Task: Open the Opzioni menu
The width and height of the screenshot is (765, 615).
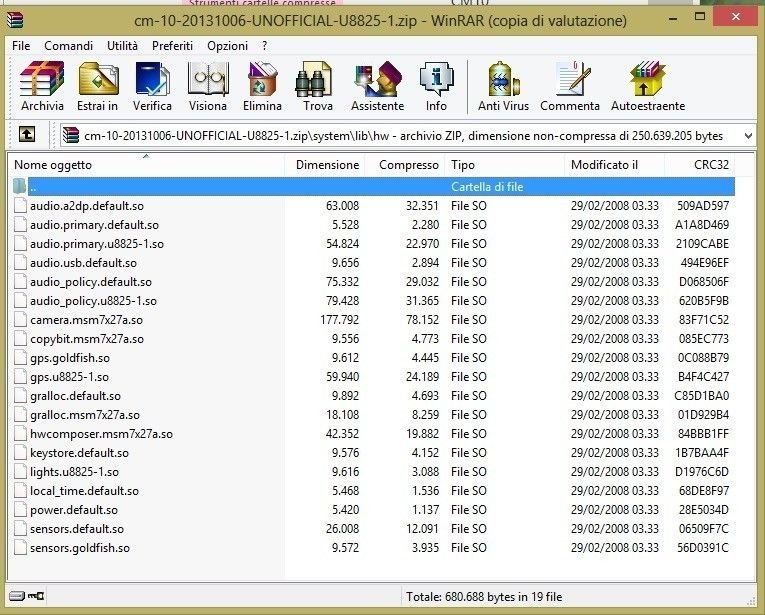Action: [x=227, y=46]
